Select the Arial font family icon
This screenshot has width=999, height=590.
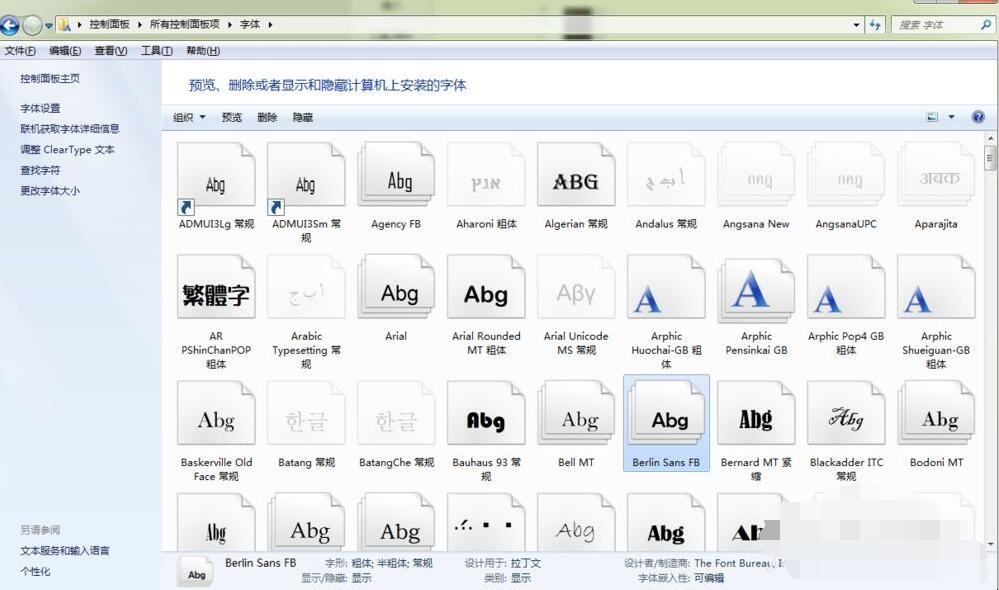coord(396,287)
